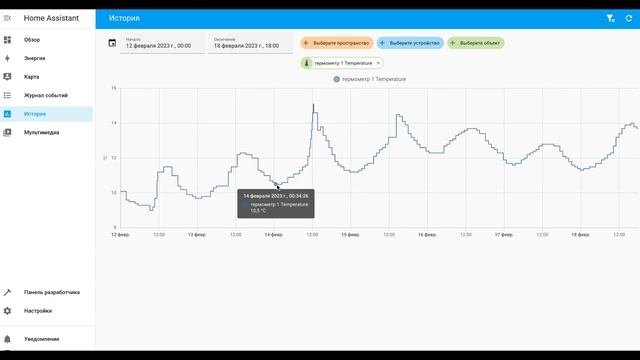640x360 pixels.
Task: Remove the термометр 1 Temperature chip
Action: [378, 63]
